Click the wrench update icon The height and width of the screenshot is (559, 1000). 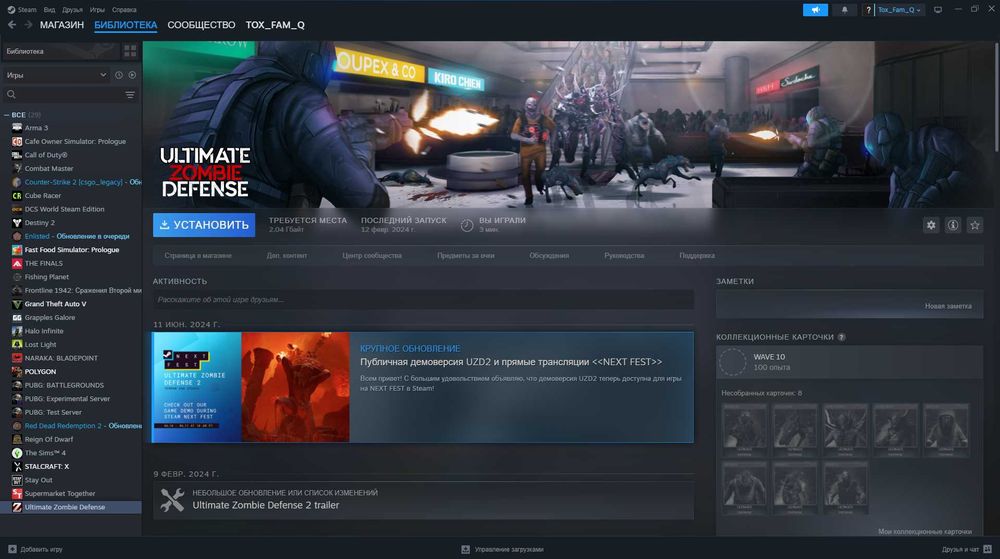pyautogui.click(x=172, y=500)
